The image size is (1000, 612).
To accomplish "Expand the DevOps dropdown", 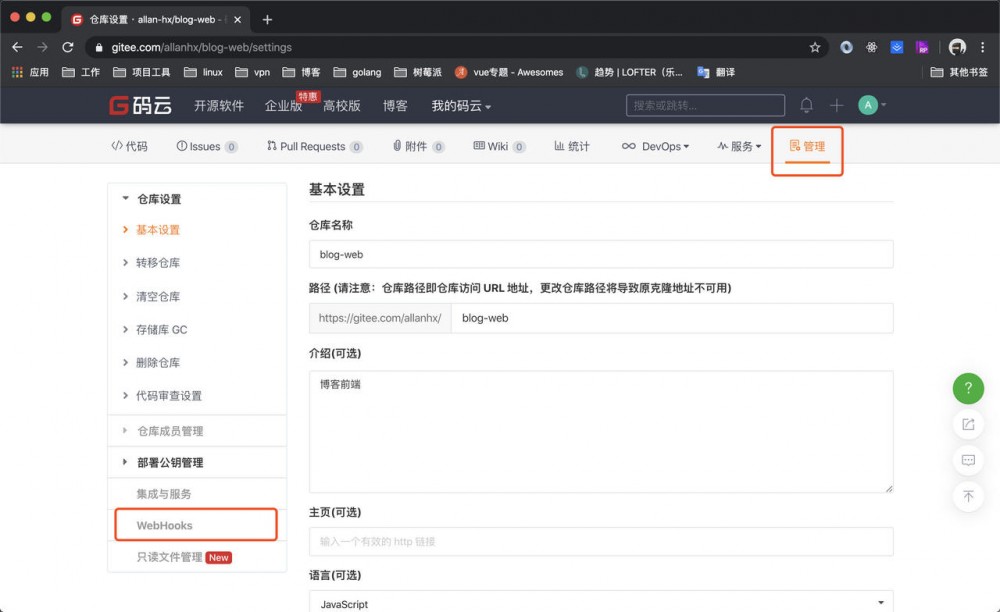I will [655, 145].
